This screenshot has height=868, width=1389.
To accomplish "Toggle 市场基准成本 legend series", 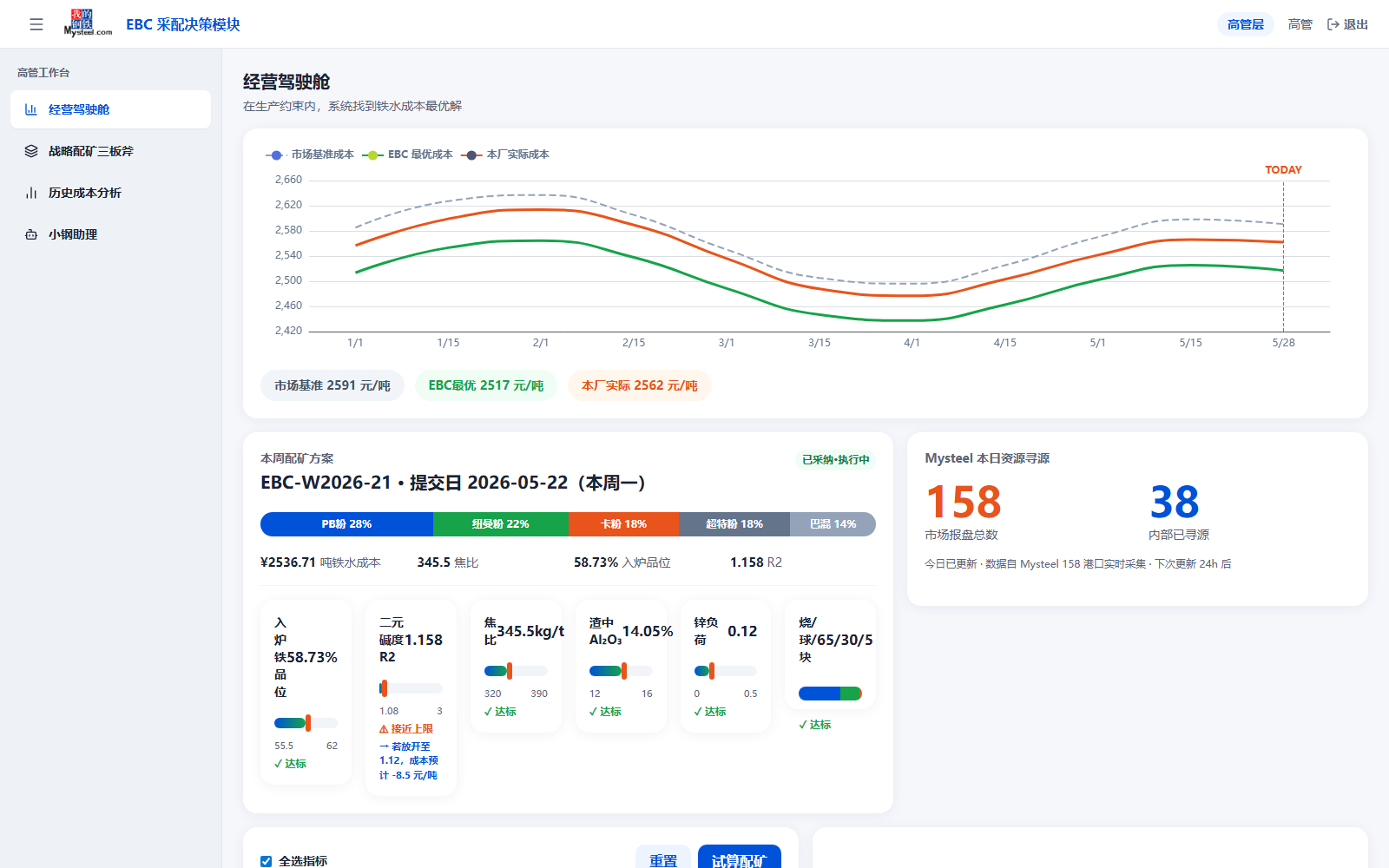I will pyautogui.click(x=310, y=155).
